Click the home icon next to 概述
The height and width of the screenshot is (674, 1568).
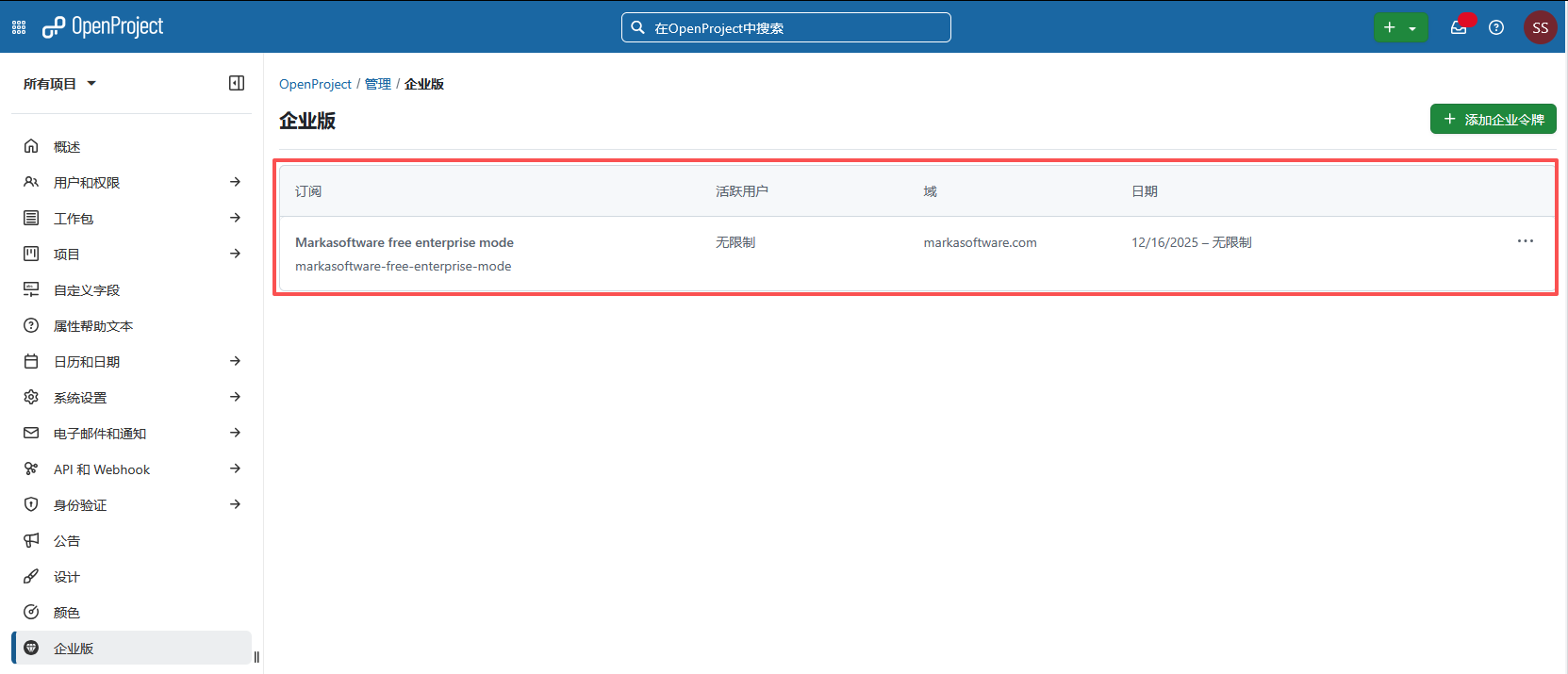click(x=31, y=146)
